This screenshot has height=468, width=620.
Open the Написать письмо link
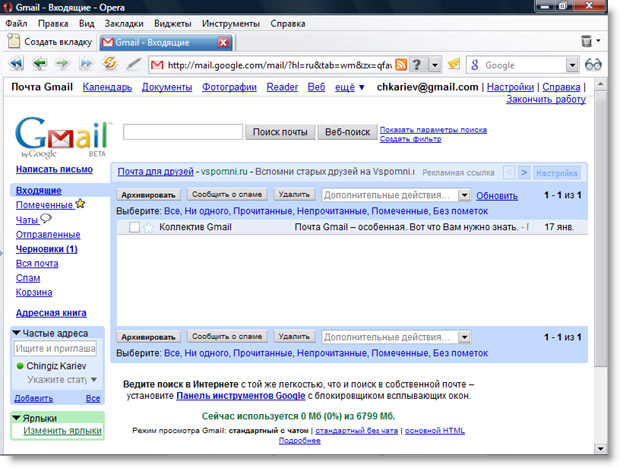[54, 169]
